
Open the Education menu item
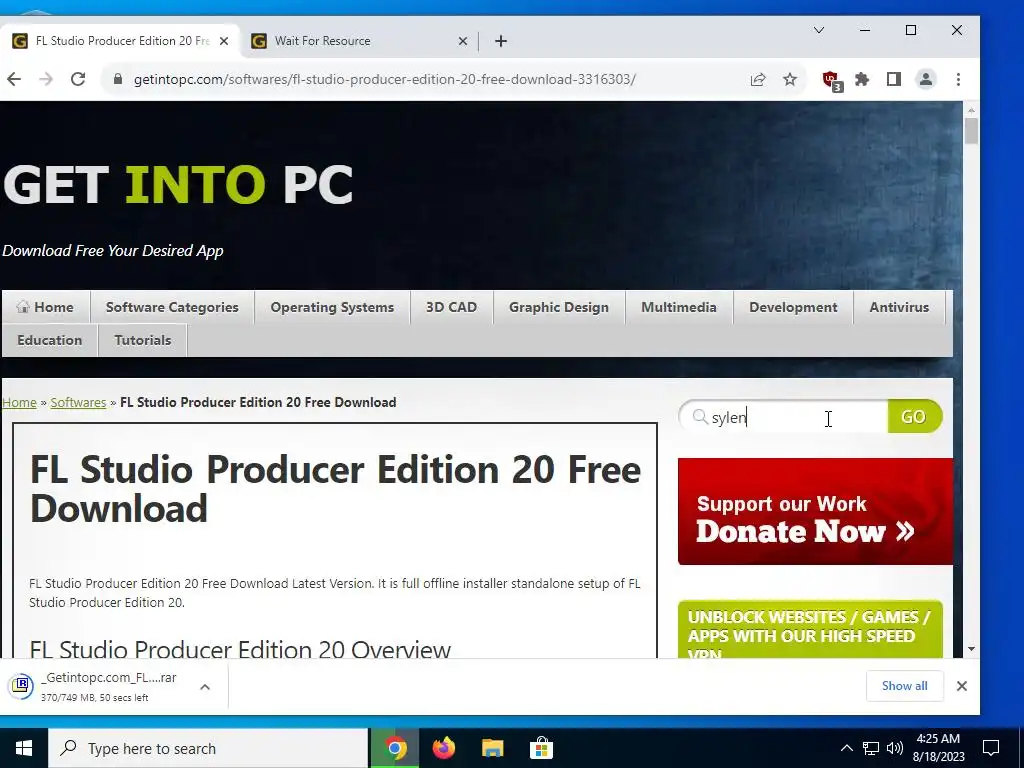pyautogui.click(x=50, y=340)
